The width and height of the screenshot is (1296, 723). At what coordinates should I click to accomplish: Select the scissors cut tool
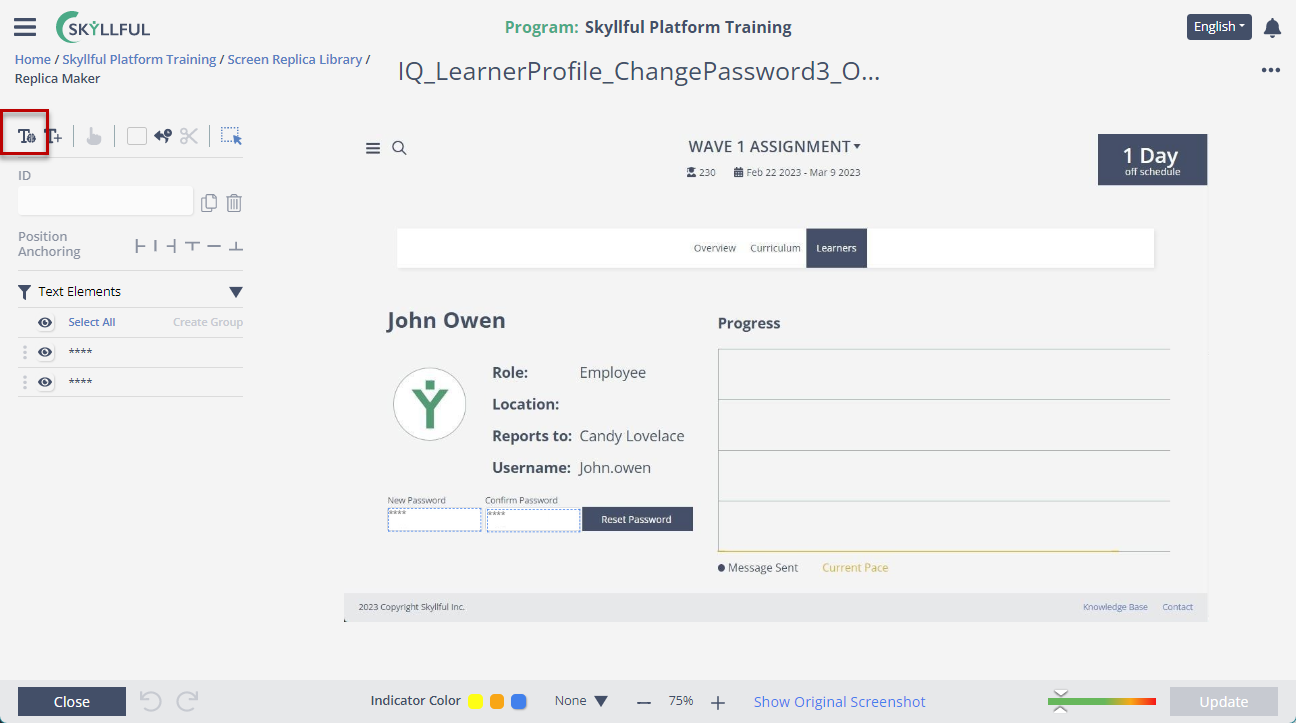click(189, 136)
